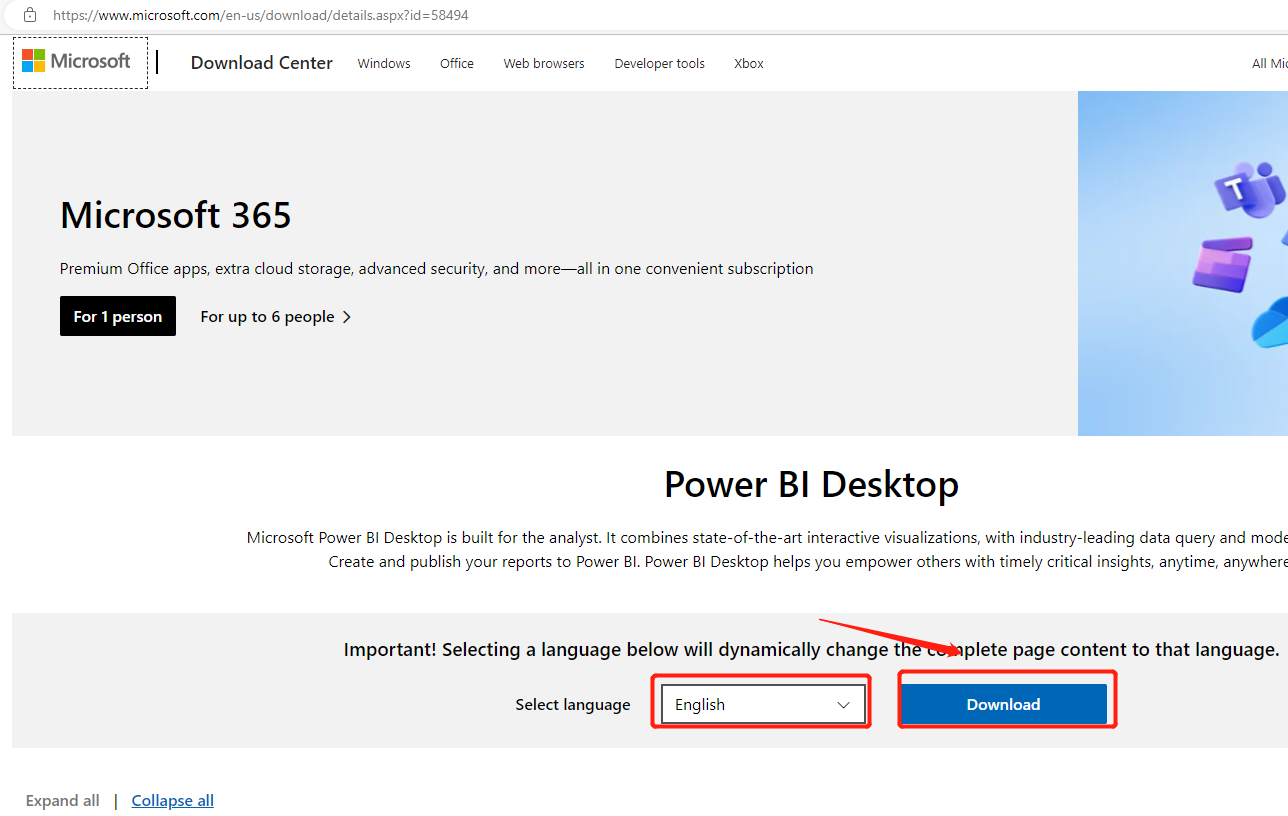The image size is (1288, 816).
Task: Click the Expand all link
Action: tap(62, 800)
